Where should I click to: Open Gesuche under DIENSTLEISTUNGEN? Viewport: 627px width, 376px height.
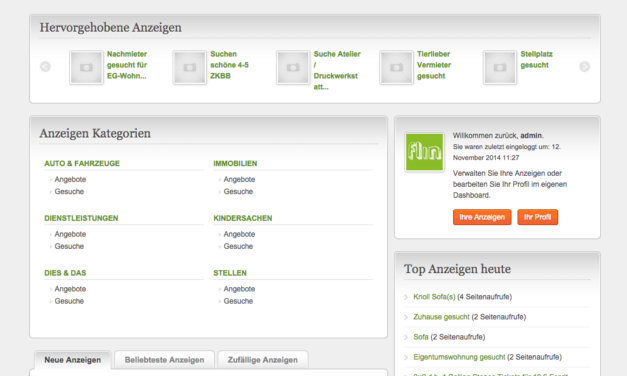(x=69, y=246)
